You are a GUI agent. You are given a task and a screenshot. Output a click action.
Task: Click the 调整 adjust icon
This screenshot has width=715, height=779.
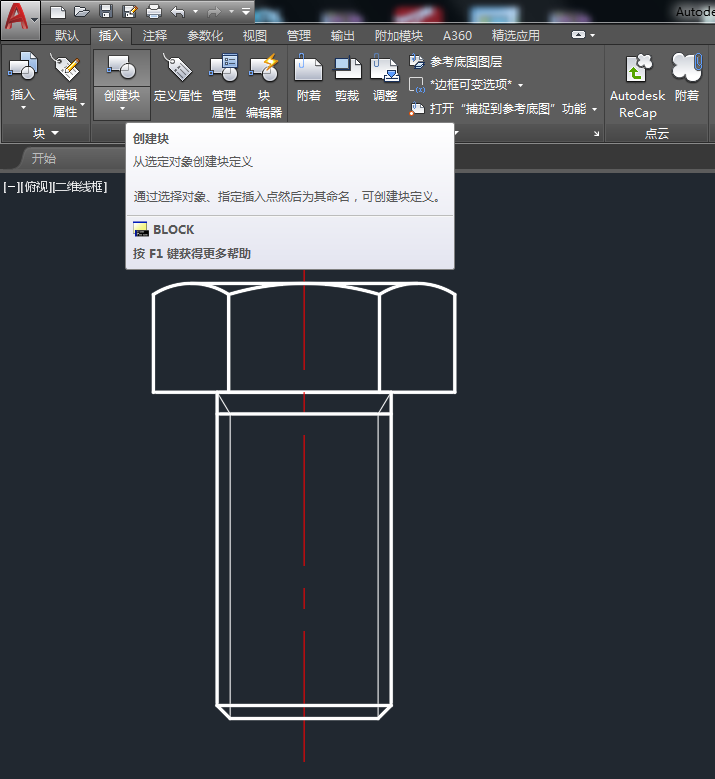pos(385,67)
